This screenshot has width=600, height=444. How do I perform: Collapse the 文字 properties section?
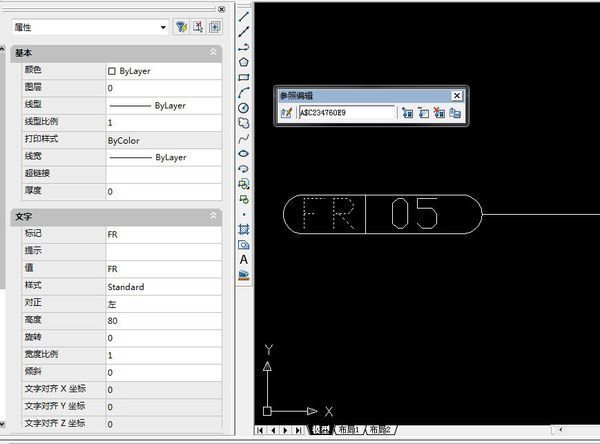tap(213, 216)
